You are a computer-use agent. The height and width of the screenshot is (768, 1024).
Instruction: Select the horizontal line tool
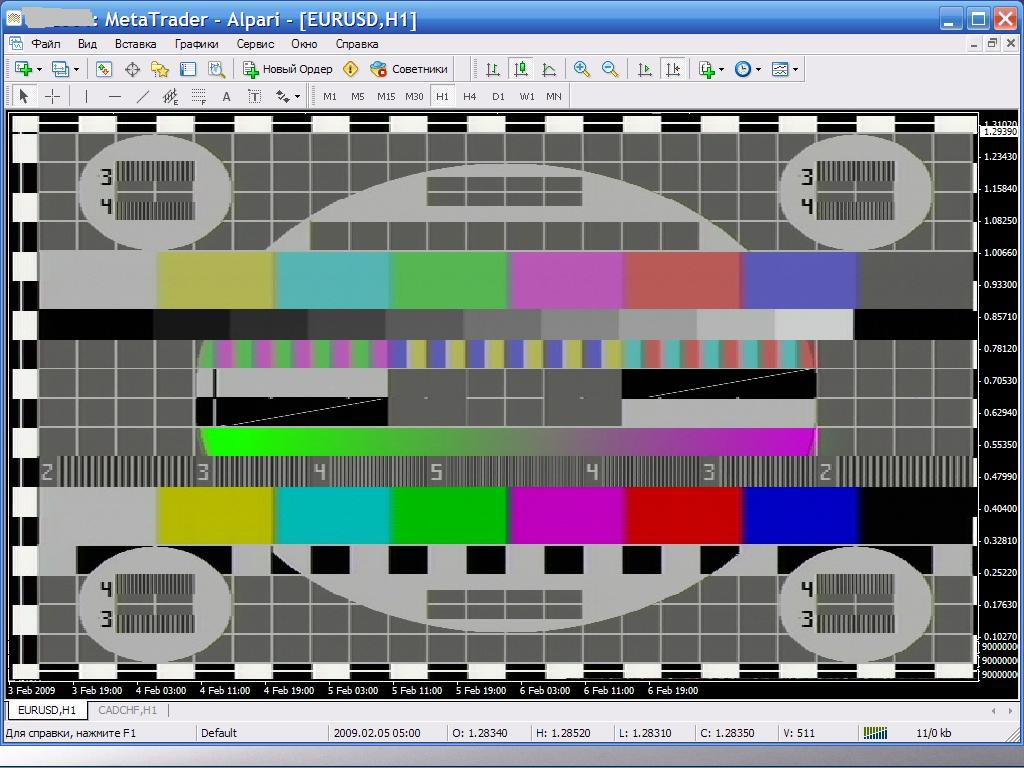tap(115, 97)
